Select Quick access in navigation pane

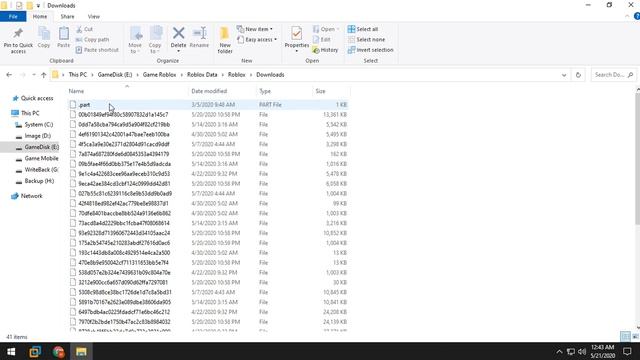point(33,98)
